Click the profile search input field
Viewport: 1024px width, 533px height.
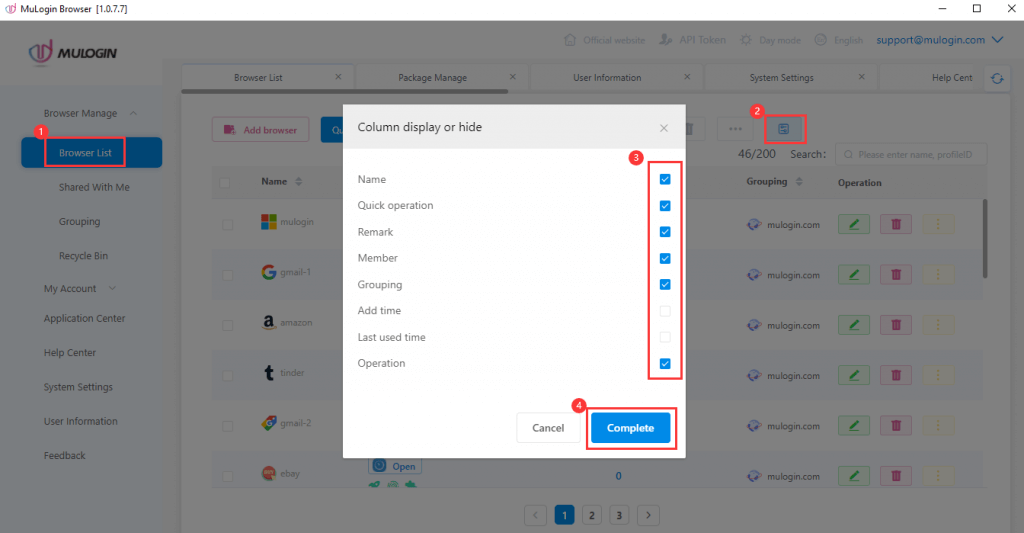tap(911, 154)
